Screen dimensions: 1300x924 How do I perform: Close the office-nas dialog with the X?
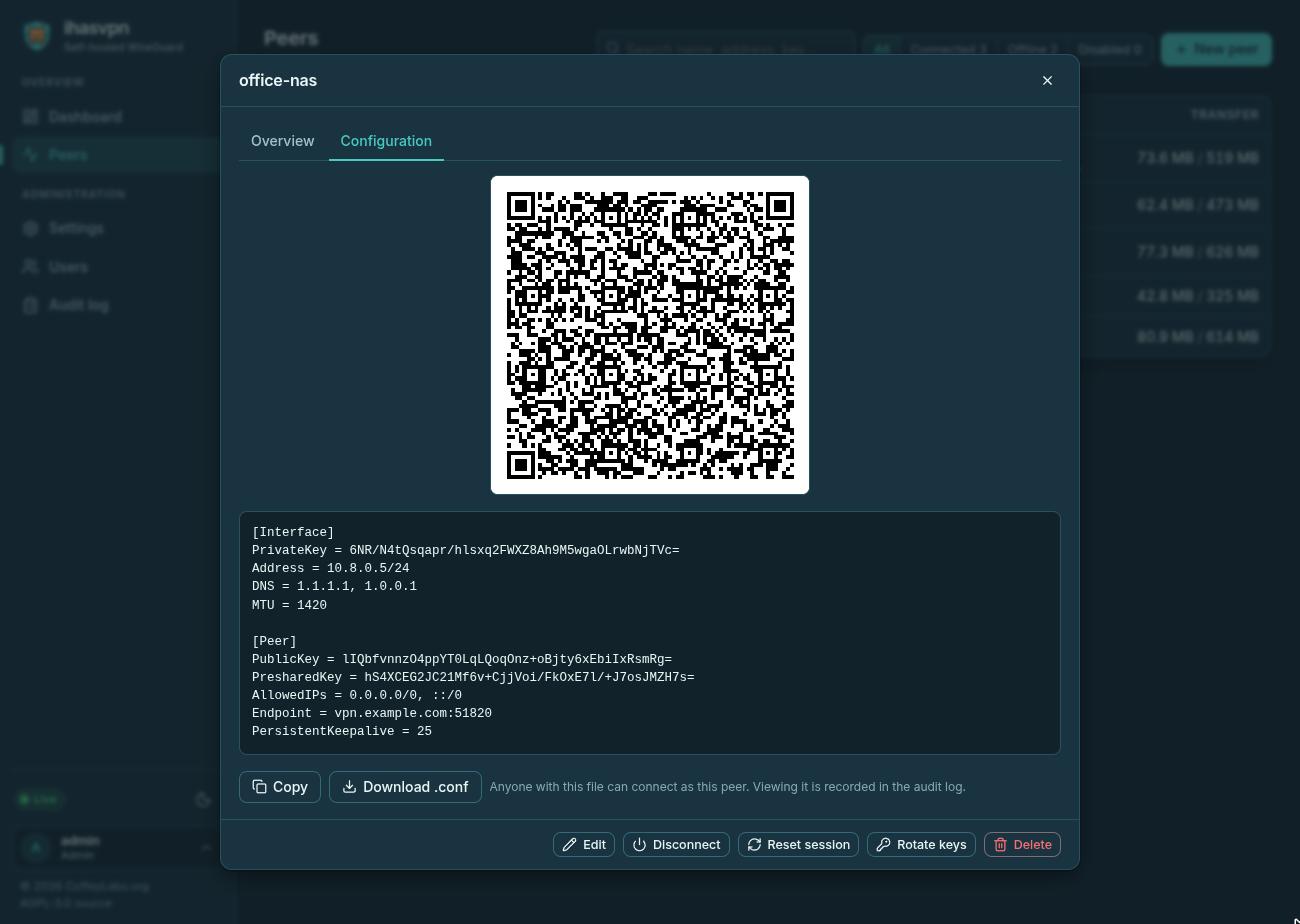(x=1047, y=80)
